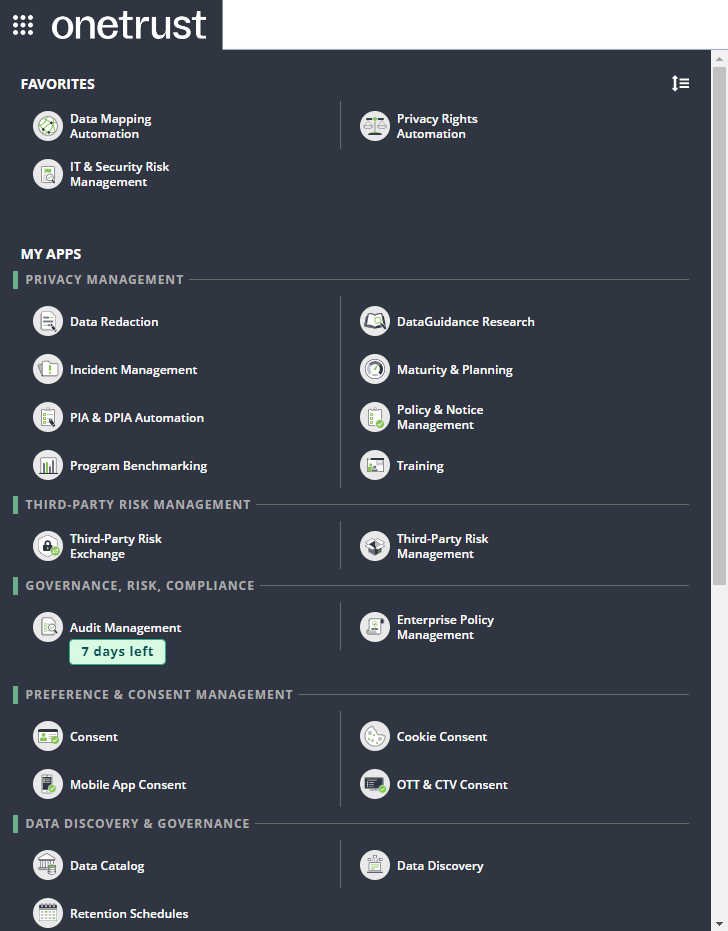Open the Cookie Consent app icon
The image size is (728, 931).
pos(374,736)
